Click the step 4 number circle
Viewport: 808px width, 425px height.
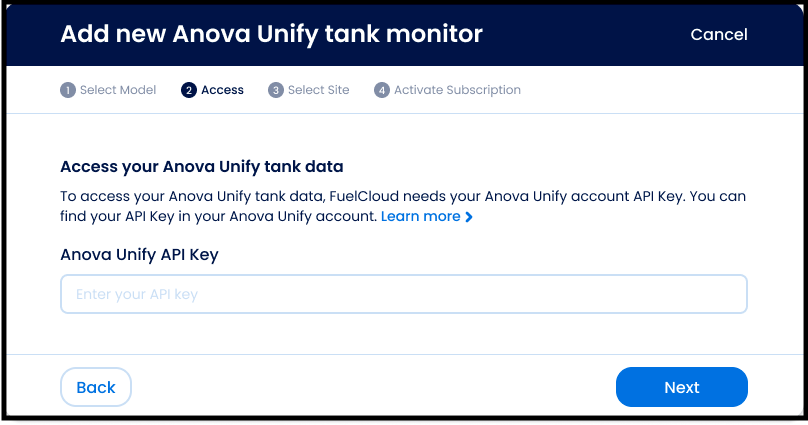tap(382, 90)
